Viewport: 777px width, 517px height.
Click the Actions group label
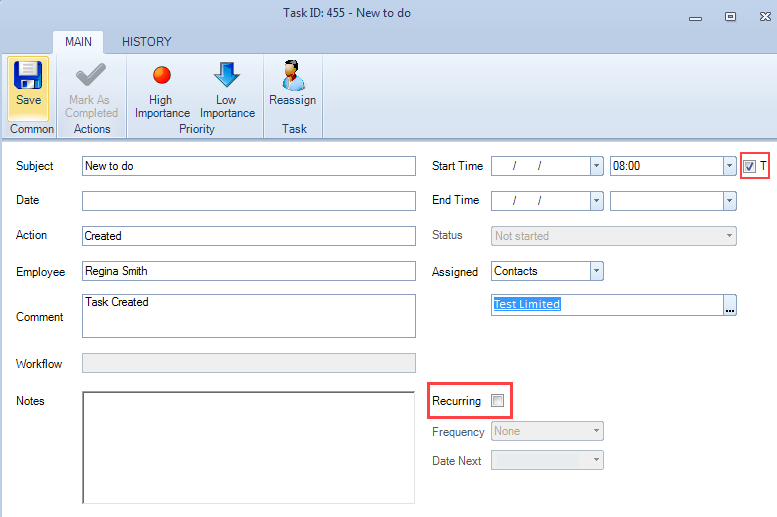coord(92,129)
